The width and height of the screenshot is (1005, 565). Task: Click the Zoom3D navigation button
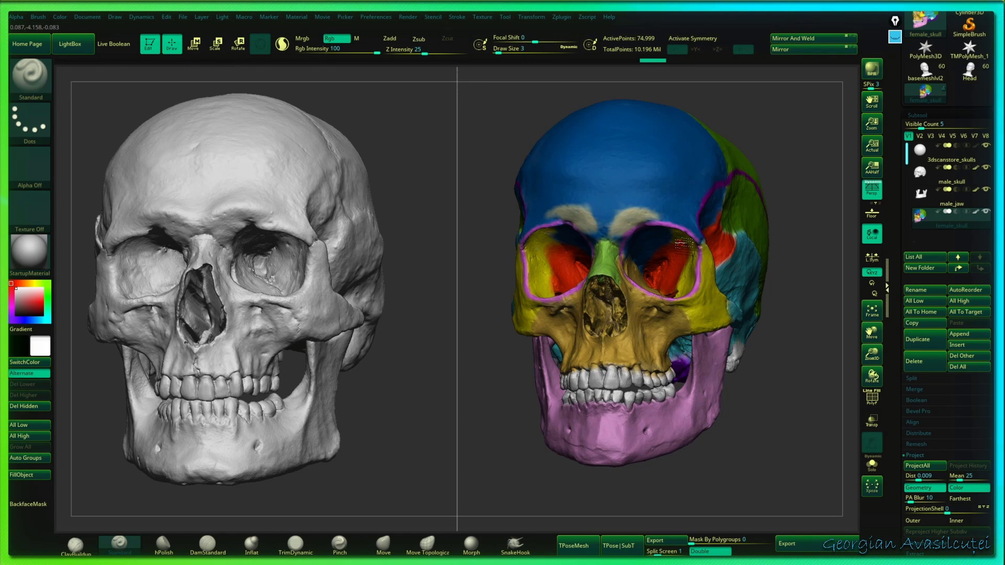[x=872, y=354]
